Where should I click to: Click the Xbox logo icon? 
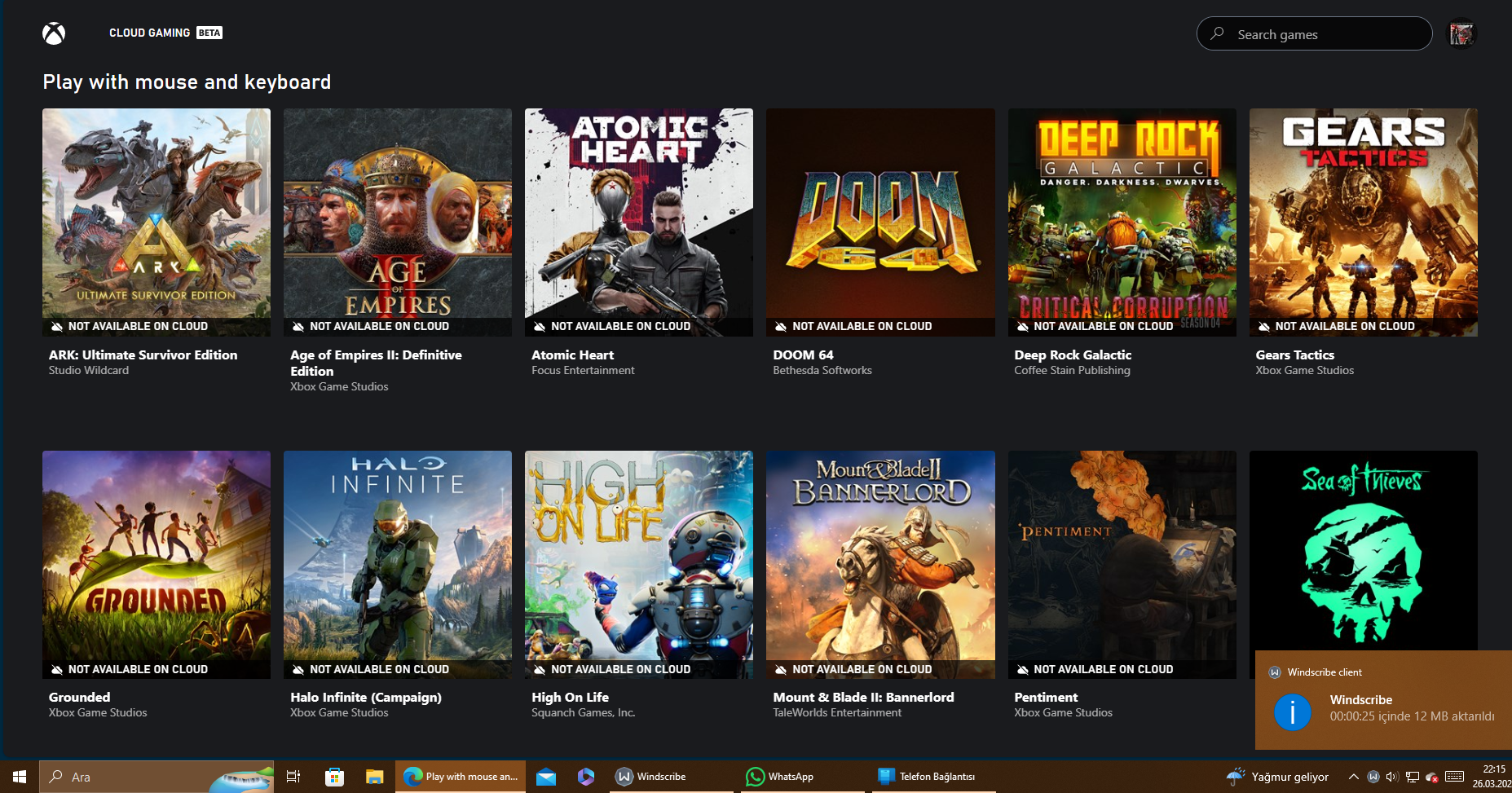click(x=54, y=33)
